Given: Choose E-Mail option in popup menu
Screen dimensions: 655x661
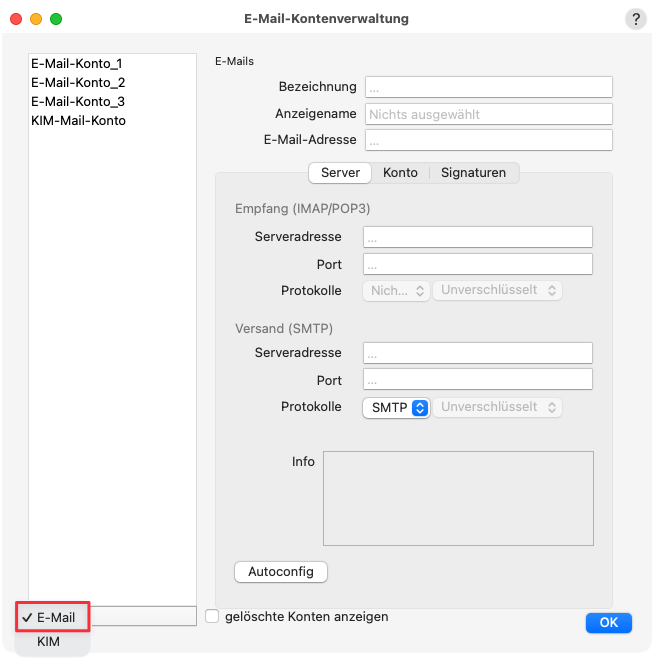Looking at the screenshot, I should [x=55, y=618].
